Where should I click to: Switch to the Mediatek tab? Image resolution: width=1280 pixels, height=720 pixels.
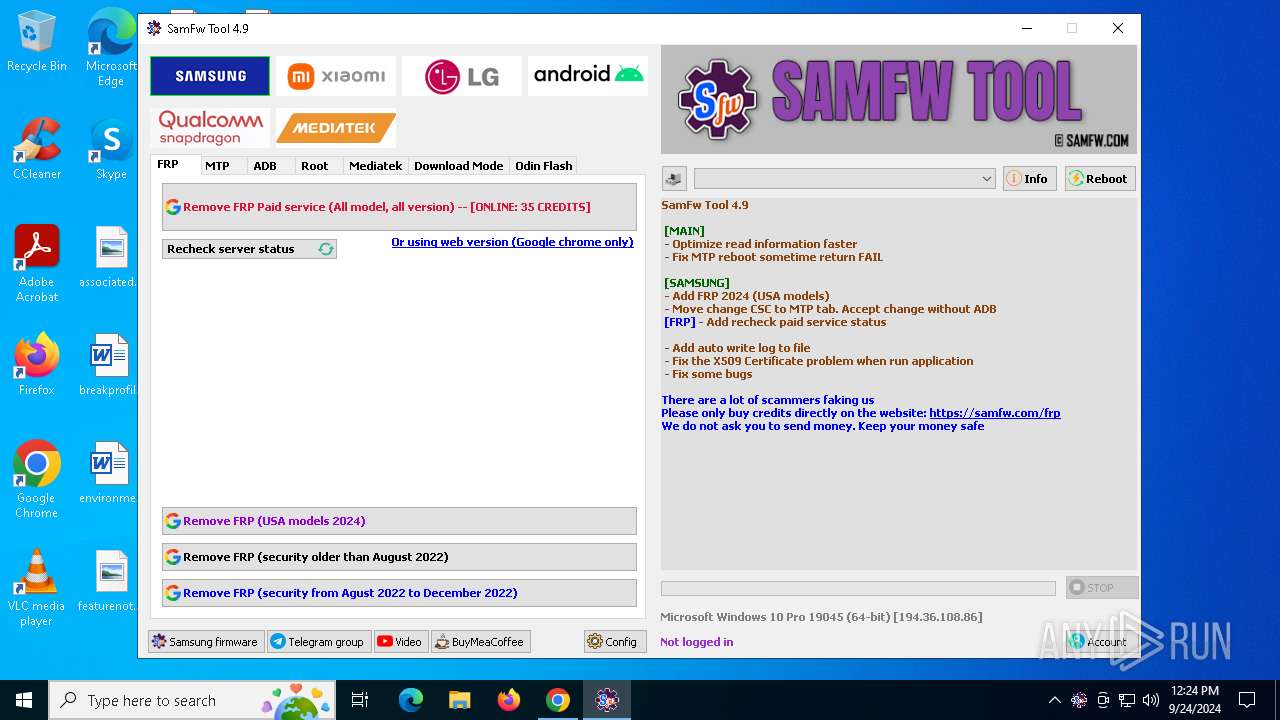(x=376, y=166)
